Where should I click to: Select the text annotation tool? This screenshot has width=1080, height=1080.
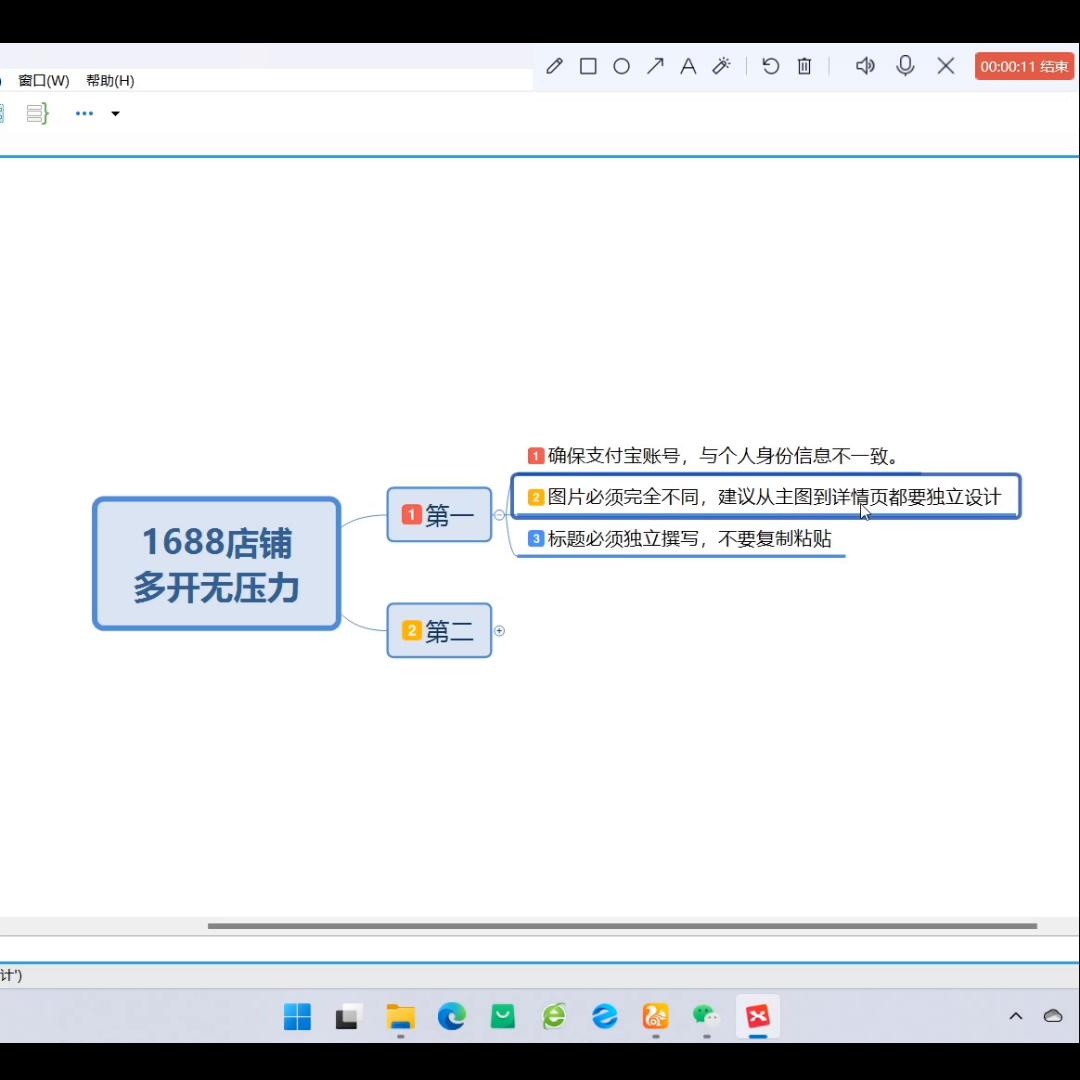(x=688, y=66)
